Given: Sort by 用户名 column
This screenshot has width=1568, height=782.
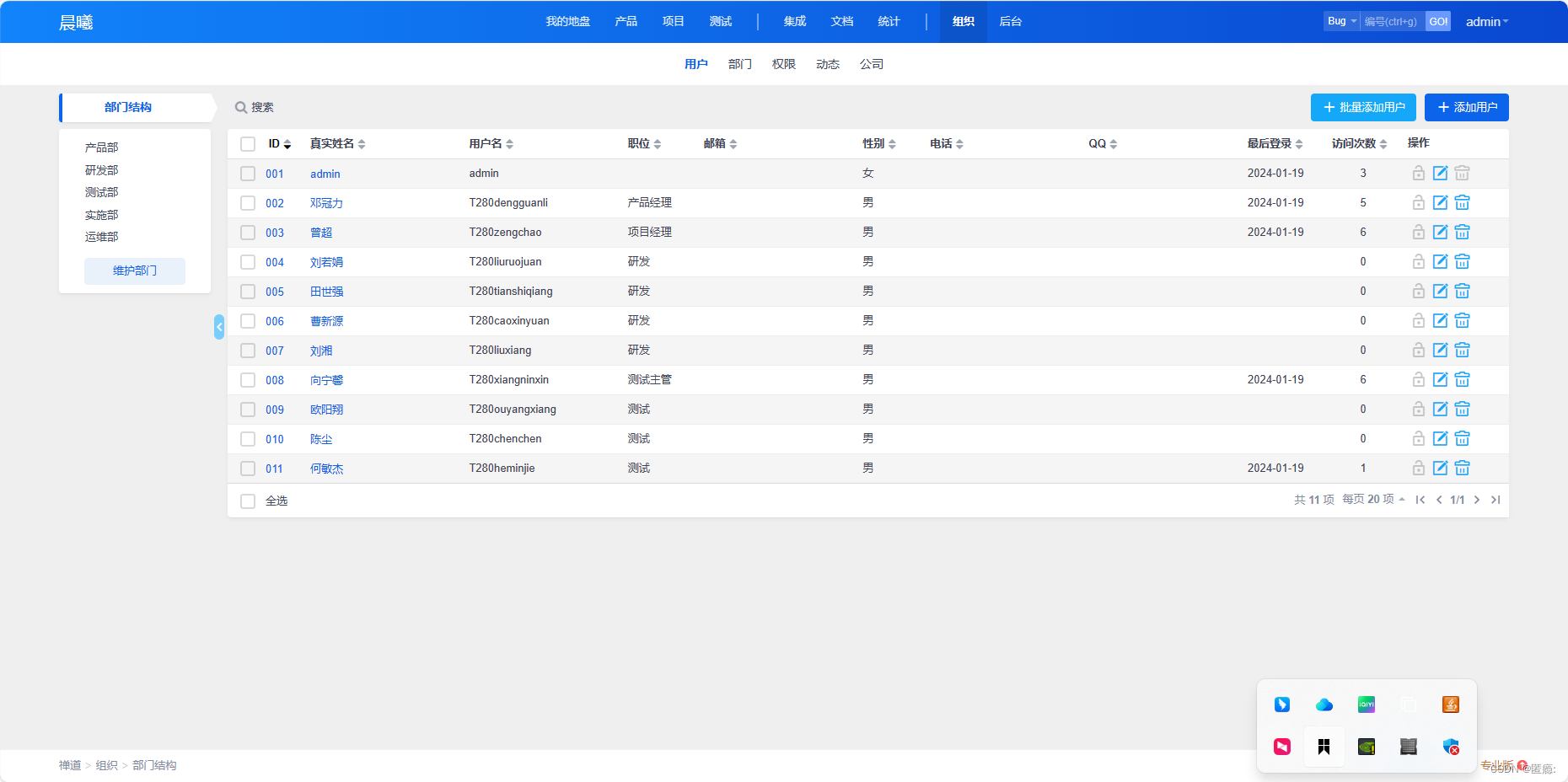Looking at the screenshot, I should [x=491, y=144].
